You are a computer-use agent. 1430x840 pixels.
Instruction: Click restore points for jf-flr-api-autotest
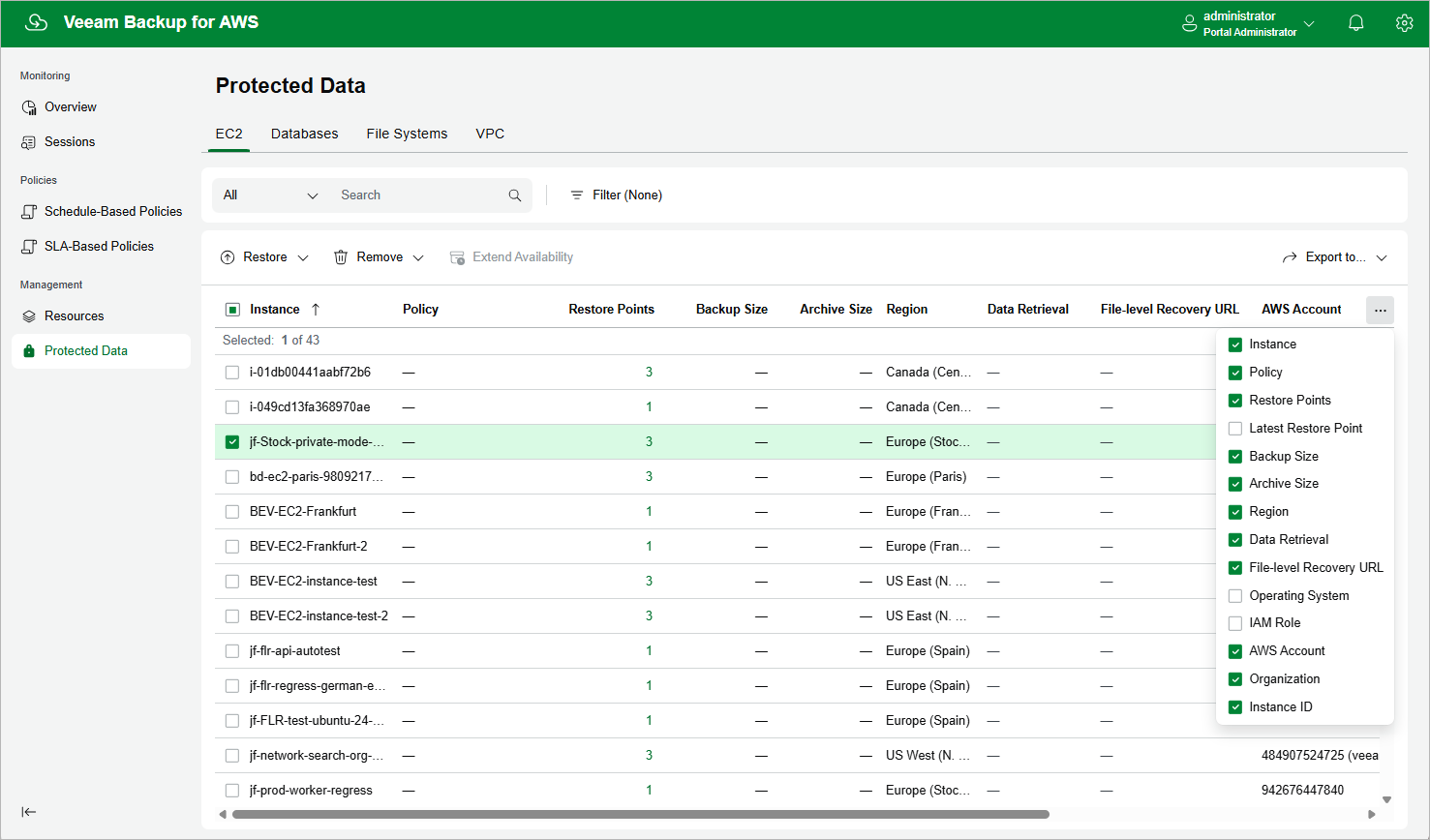[649, 651]
